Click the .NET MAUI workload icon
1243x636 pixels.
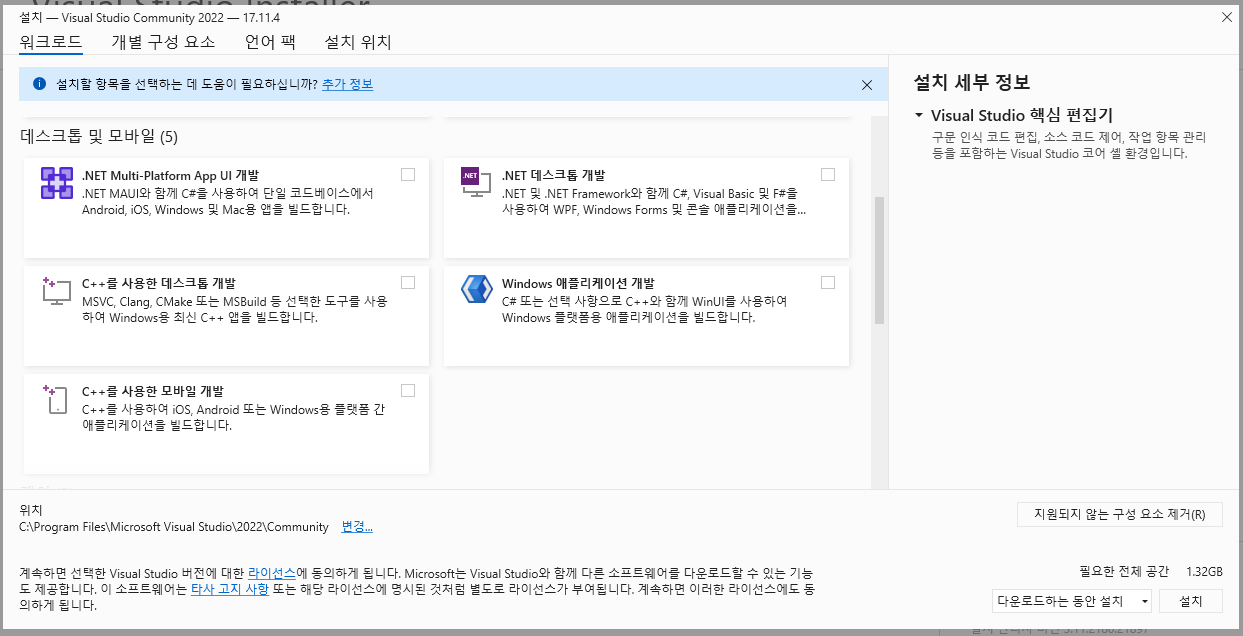57,184
